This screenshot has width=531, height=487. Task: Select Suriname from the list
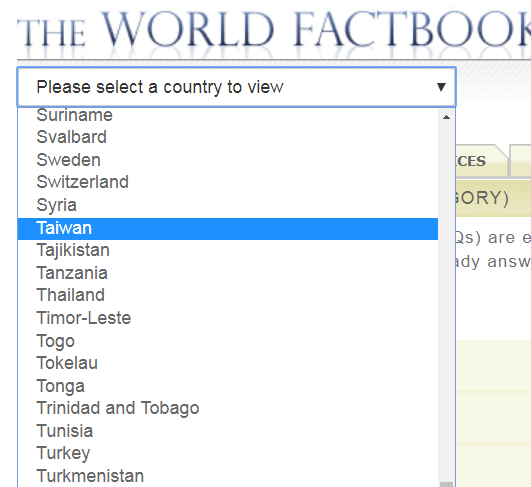pos(228,115)
